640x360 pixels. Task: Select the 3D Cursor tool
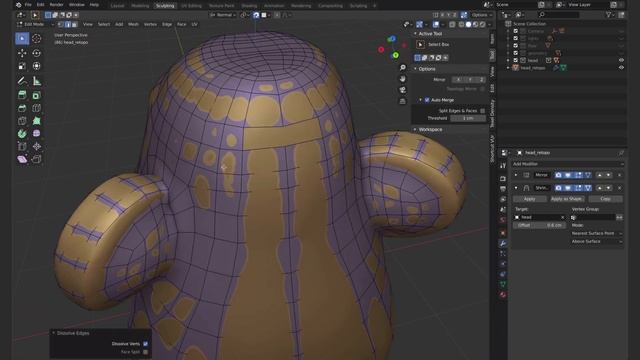36,38
